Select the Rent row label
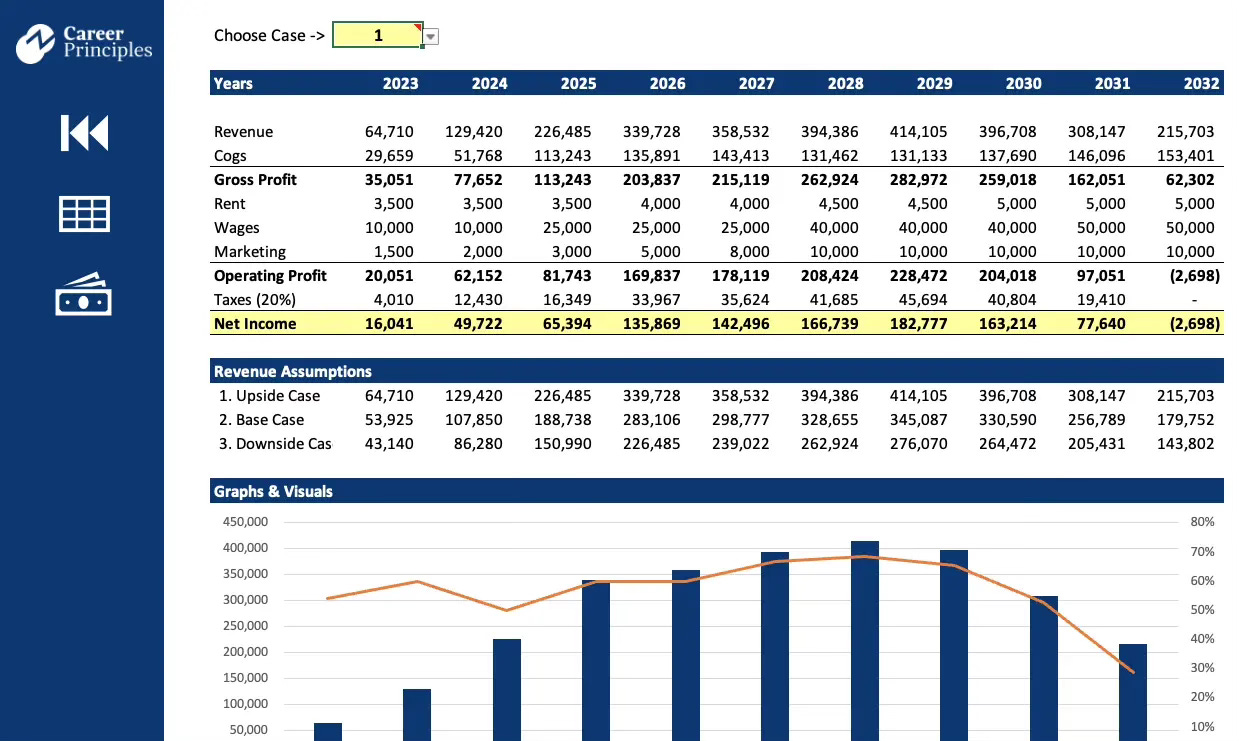The width and height of the screenshot is (1239, 741). point(229,203)
